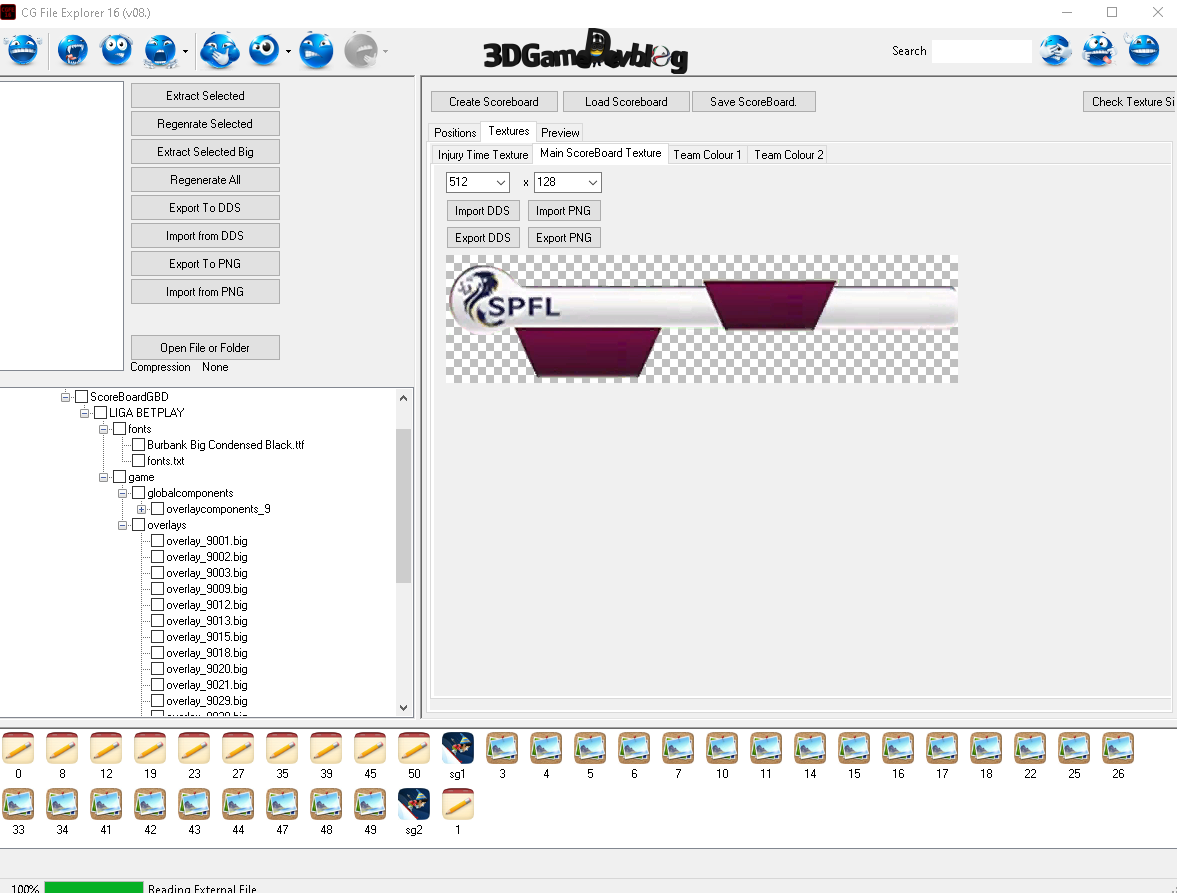Select the pencil file icon labeled 27
The height and width of the screenshot is (893, 1177).
238,748
